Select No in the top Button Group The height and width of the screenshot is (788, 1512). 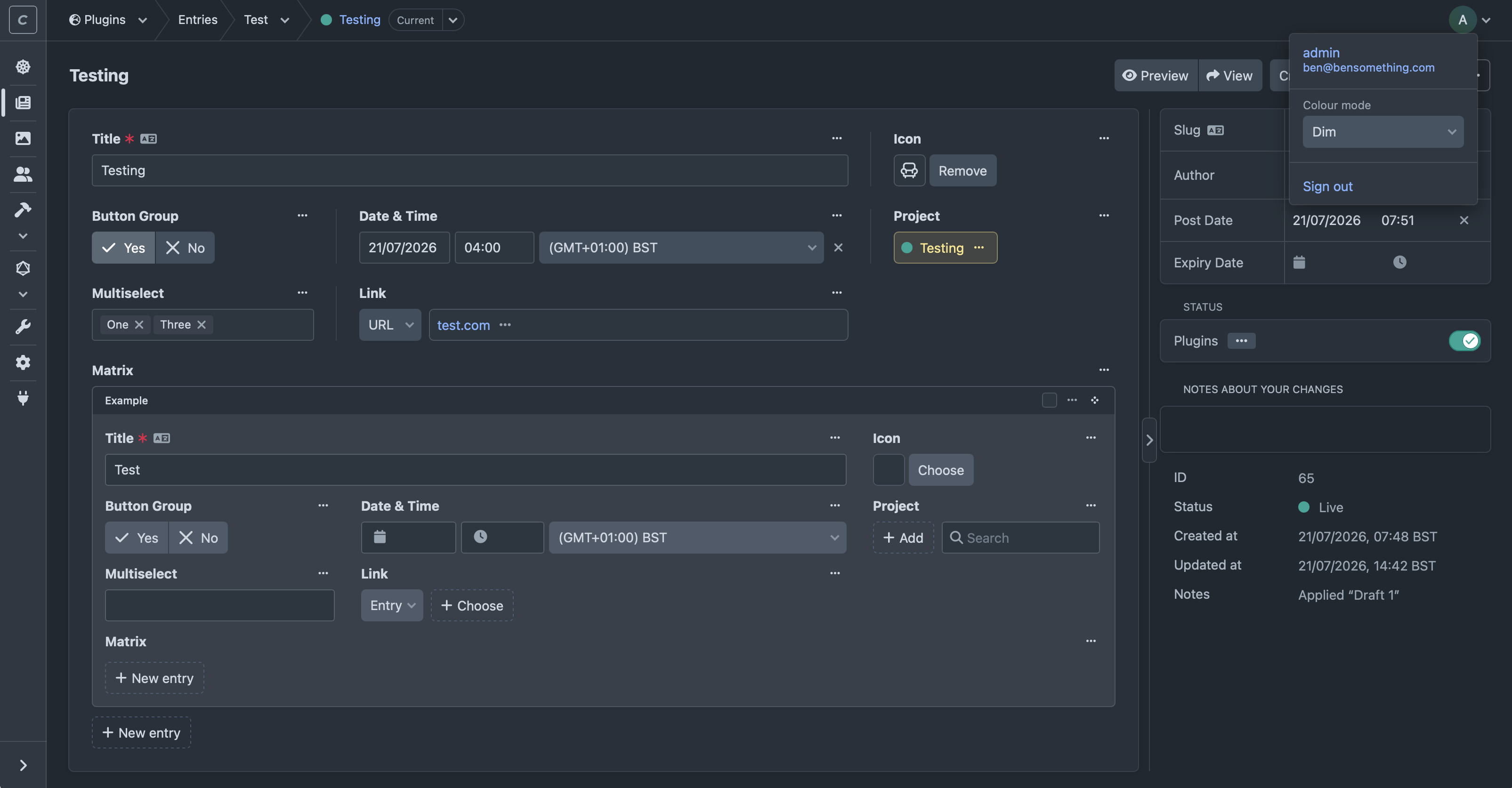(x=185, y=248)
